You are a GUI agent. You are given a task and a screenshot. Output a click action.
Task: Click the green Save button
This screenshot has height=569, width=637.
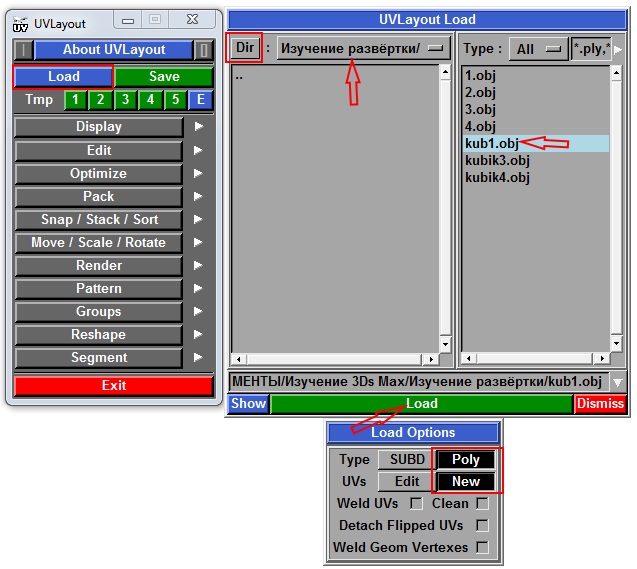click(164, 77)
